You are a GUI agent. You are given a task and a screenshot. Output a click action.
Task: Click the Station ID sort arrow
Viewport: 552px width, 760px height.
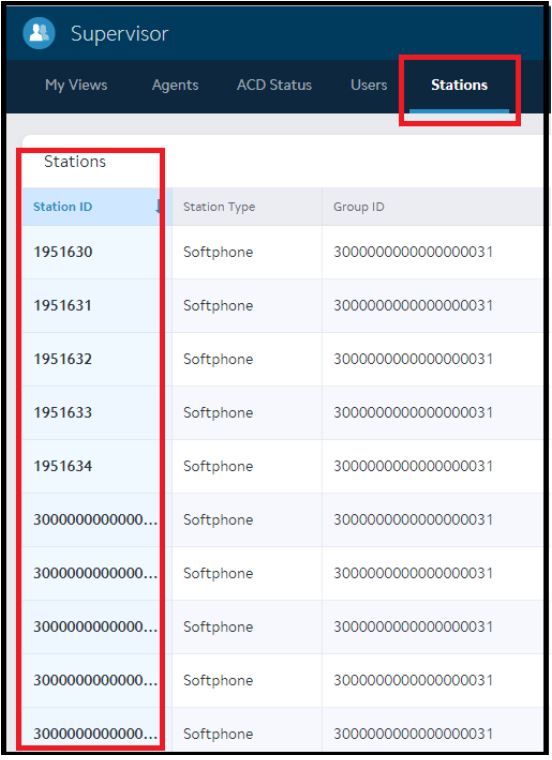(x=158, y=207)
